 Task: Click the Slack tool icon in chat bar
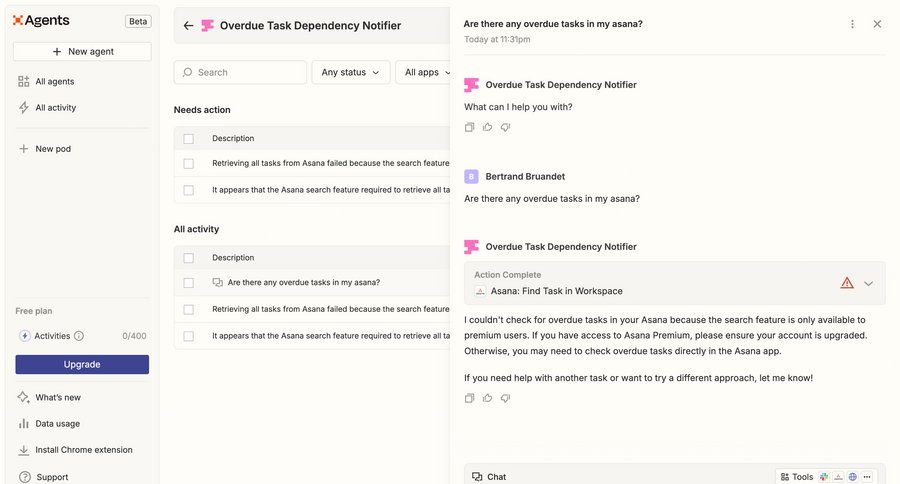pos(824,477)
